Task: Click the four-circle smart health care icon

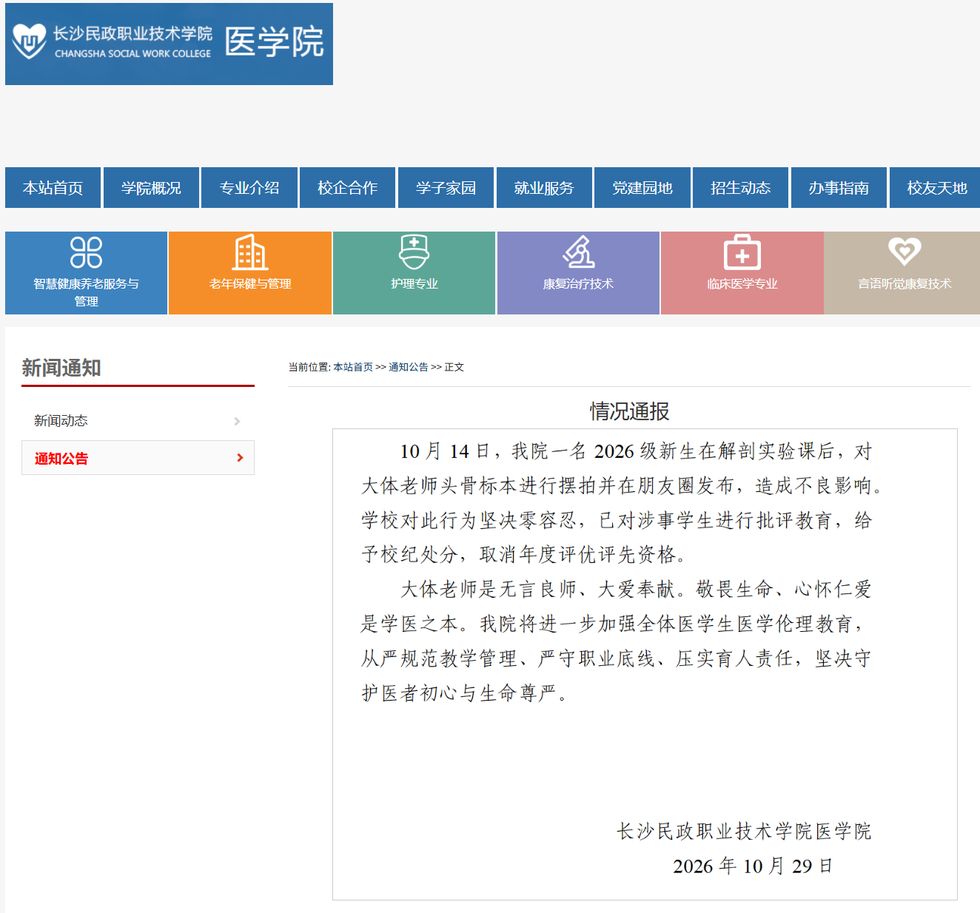Action: pyautogui.click(x=86, y=252)
